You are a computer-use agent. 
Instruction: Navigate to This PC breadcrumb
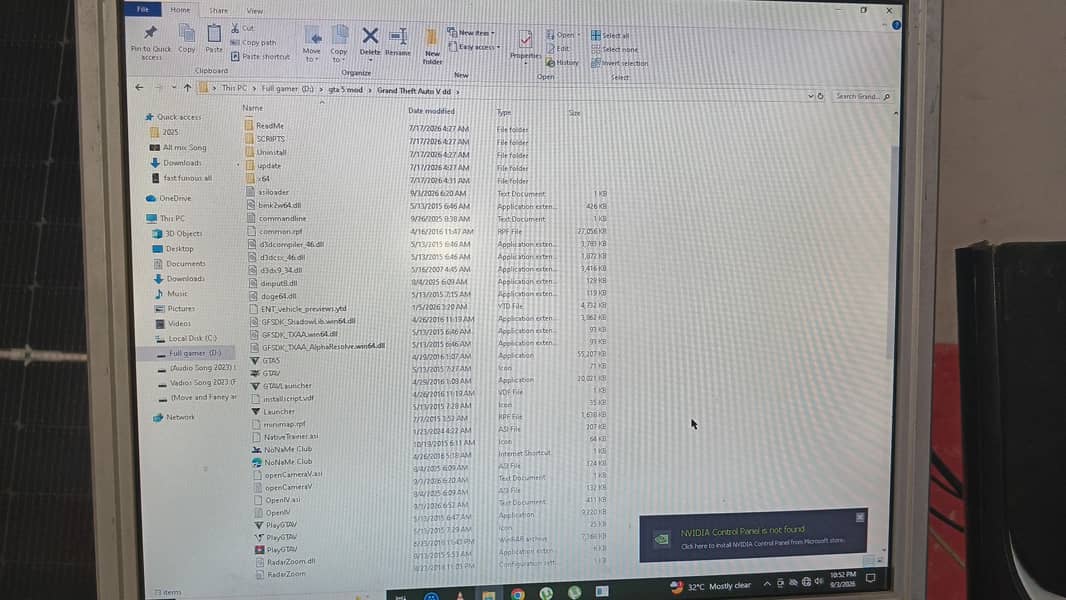click(234, 88)
